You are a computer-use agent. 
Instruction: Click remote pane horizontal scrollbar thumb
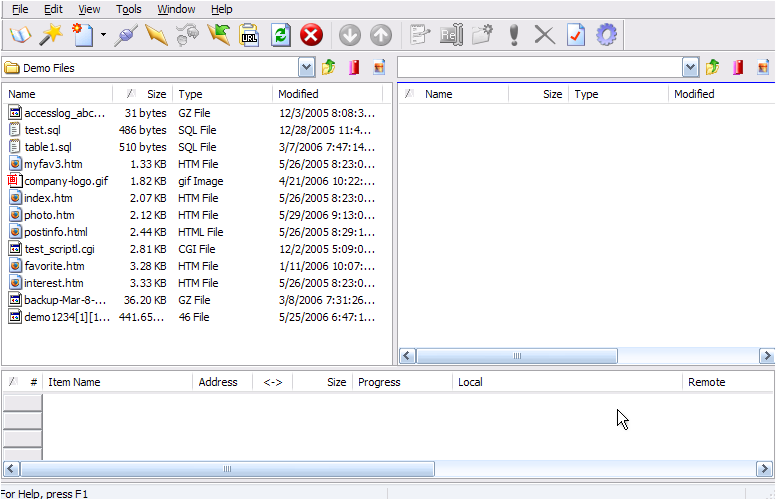517,356
